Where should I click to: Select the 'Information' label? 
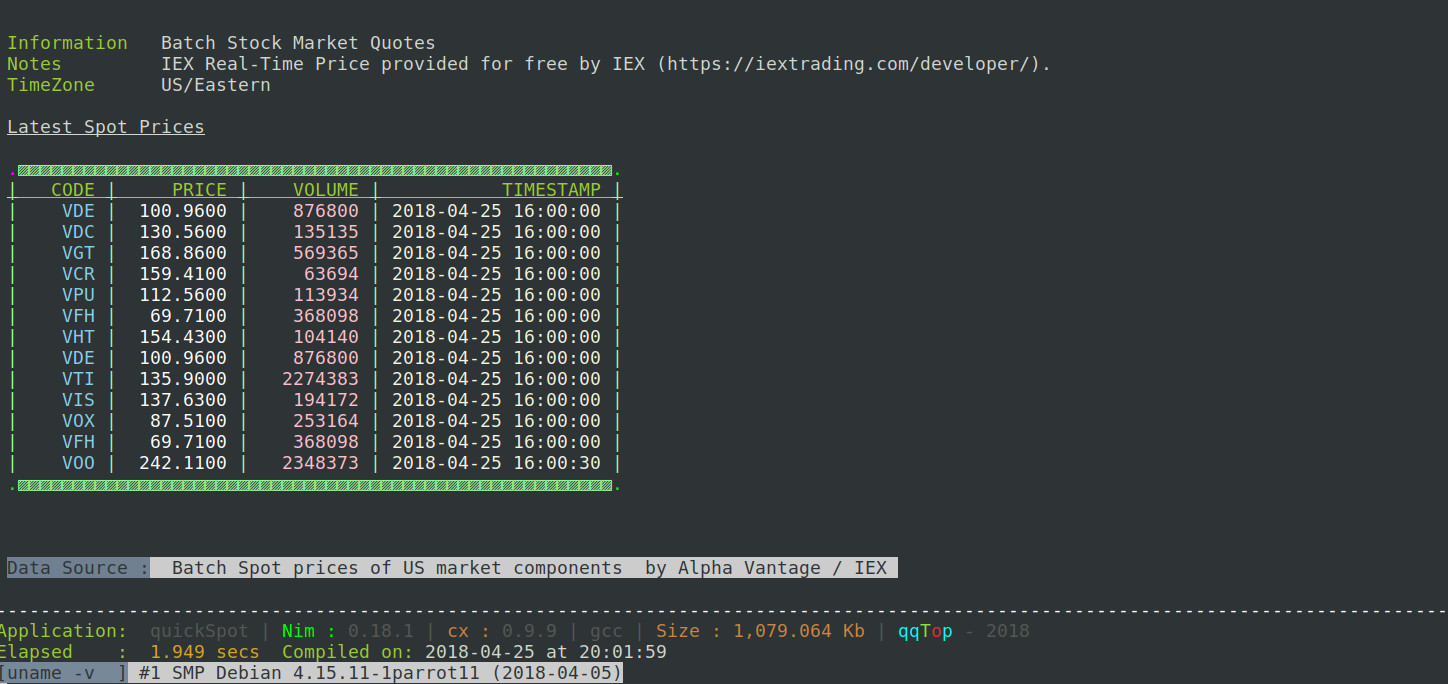(67, 43)
